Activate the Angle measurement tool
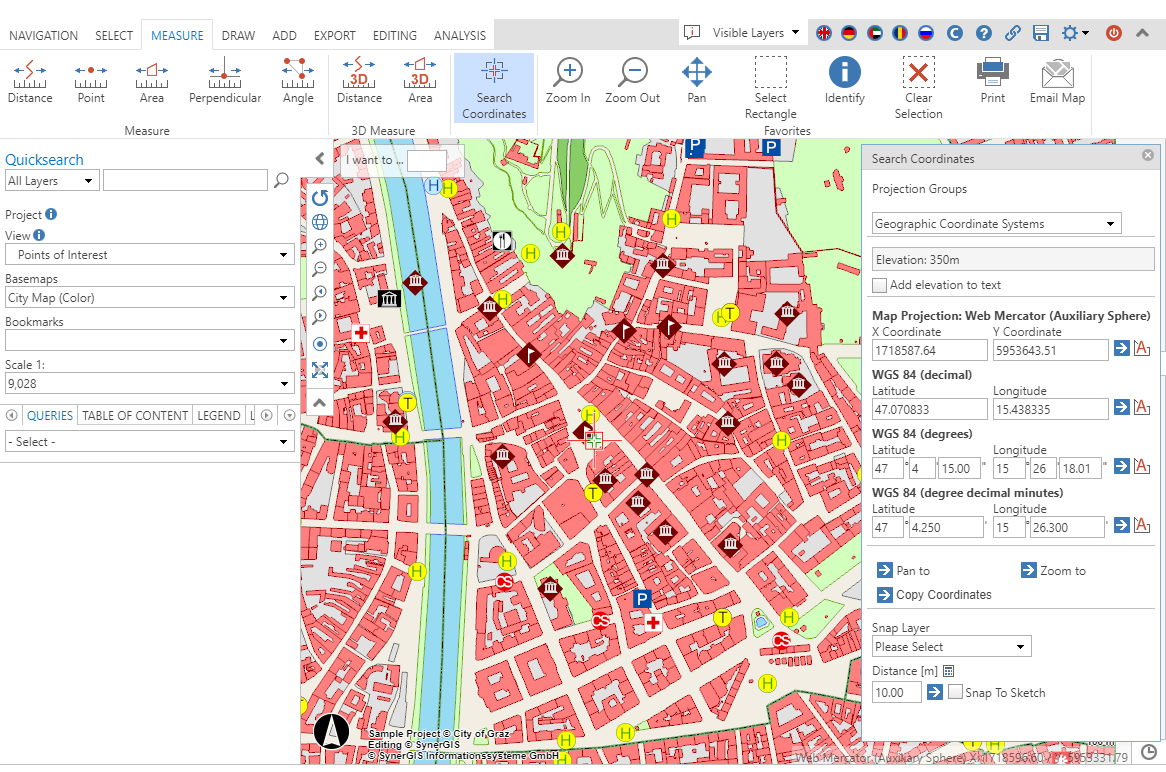Screen dimensions: 1166x772 (x=297, y=80)
